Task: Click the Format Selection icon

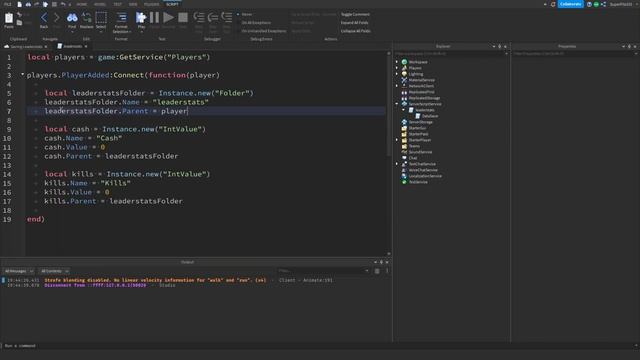Action: pos(121,18)
